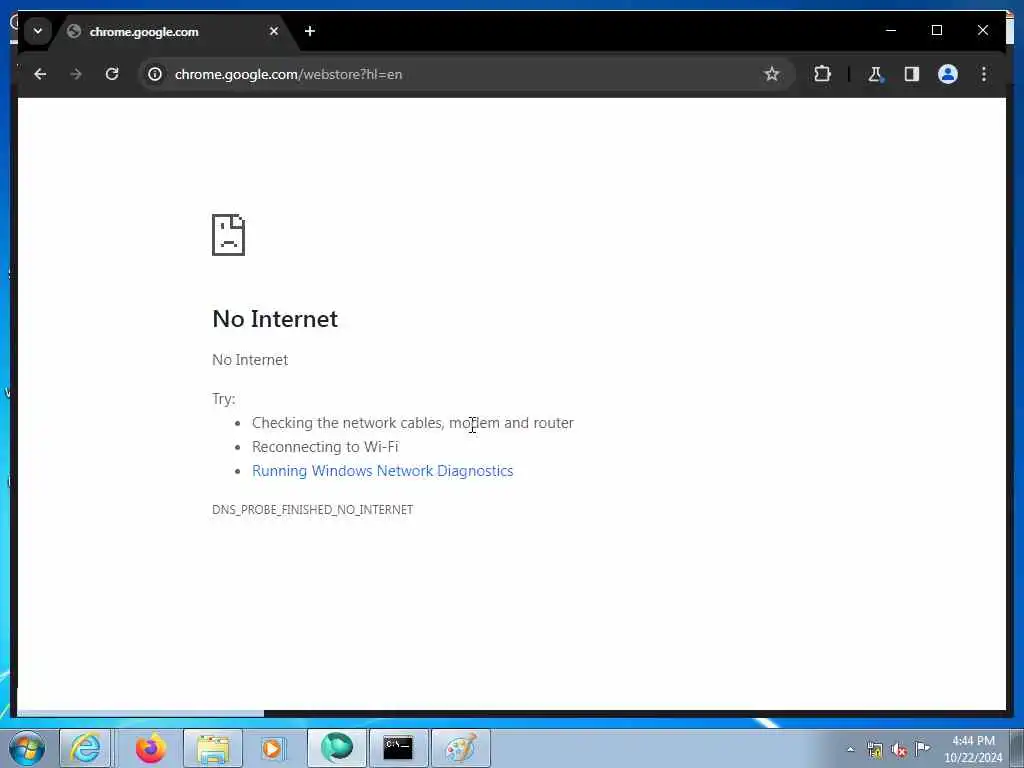Open Chrome Labs flask icon
Image resolution: width=1024 pixels, height=768 pixels.
pyautogui.click(x=875, y=74)
